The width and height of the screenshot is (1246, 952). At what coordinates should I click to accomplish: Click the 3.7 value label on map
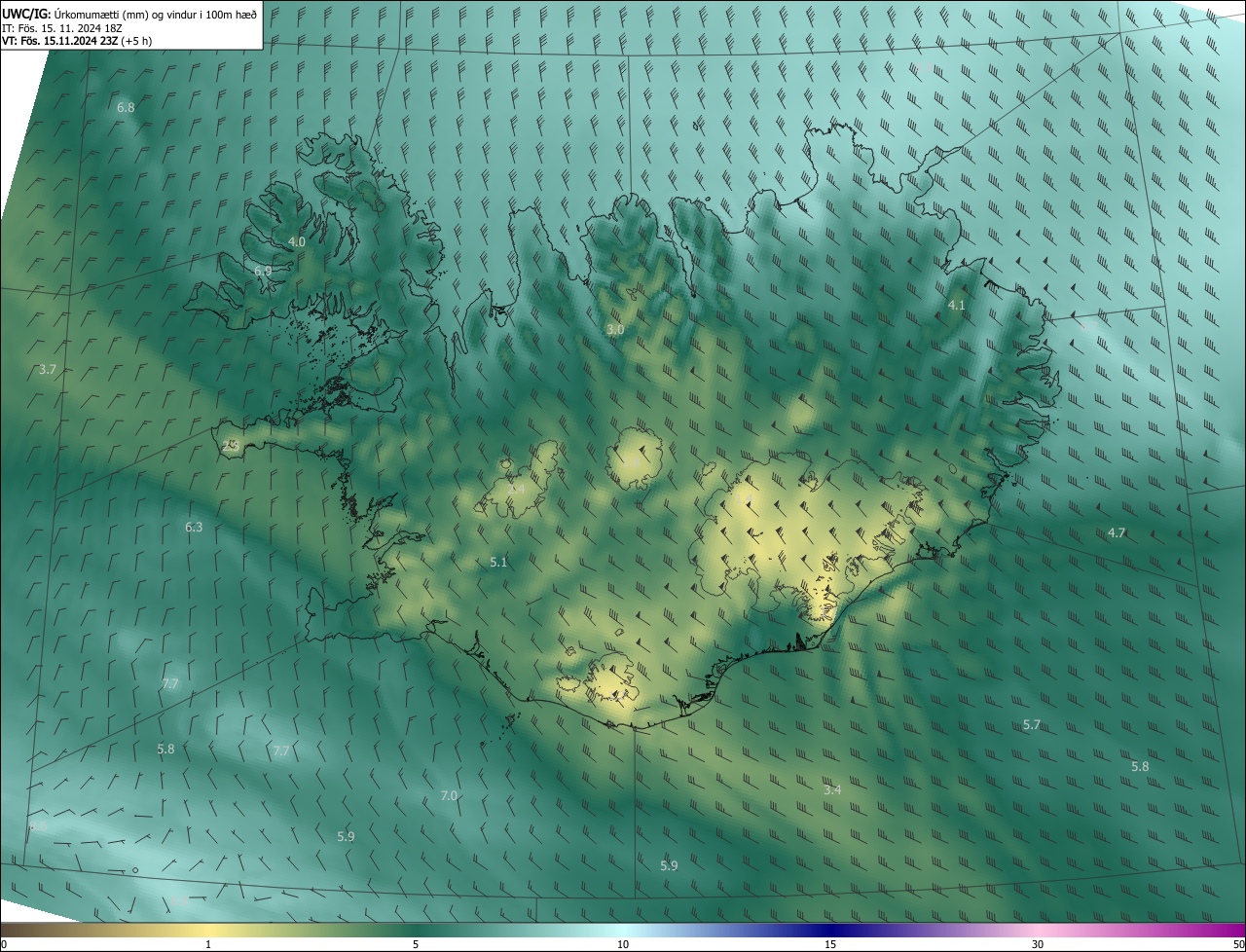pos(47,370)
